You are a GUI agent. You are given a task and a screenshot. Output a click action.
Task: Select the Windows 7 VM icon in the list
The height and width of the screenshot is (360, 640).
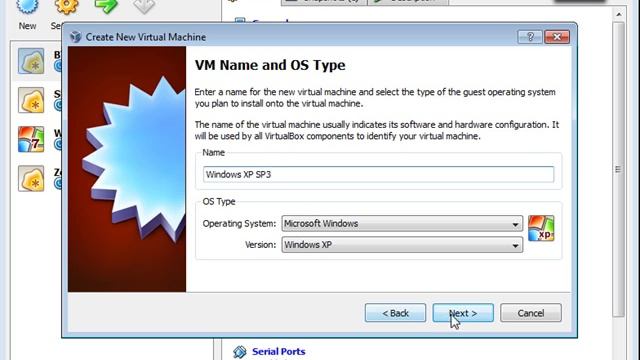coord(31,139)
